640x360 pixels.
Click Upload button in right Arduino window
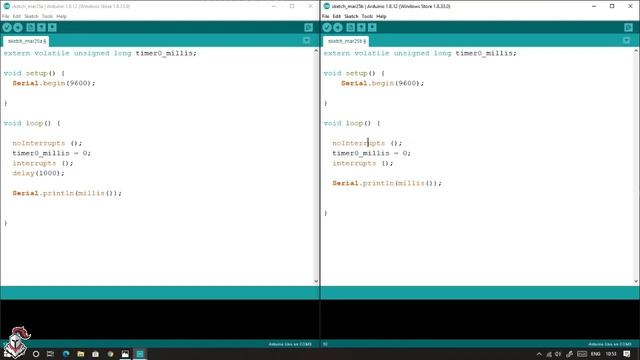click(338, 27)
